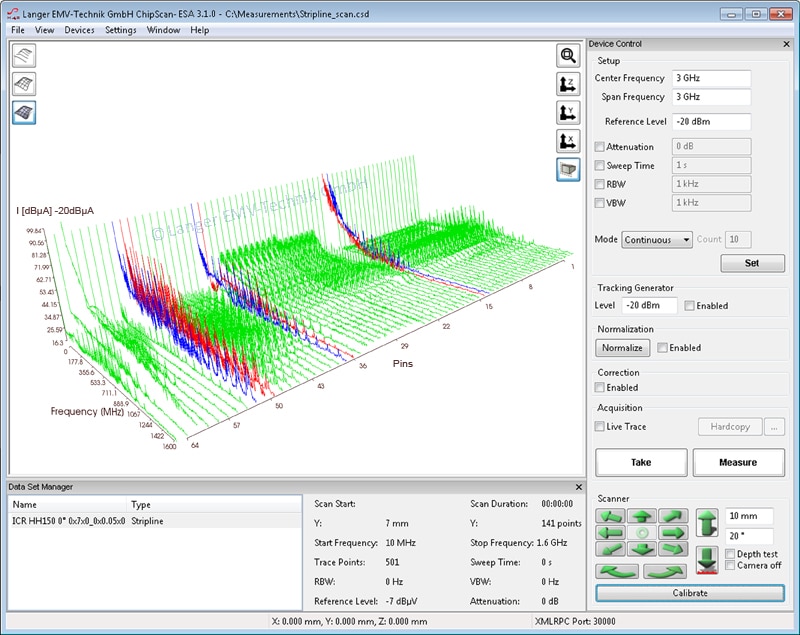
Task: Enable the Attenuation checkbox
Action: [600, 147]
